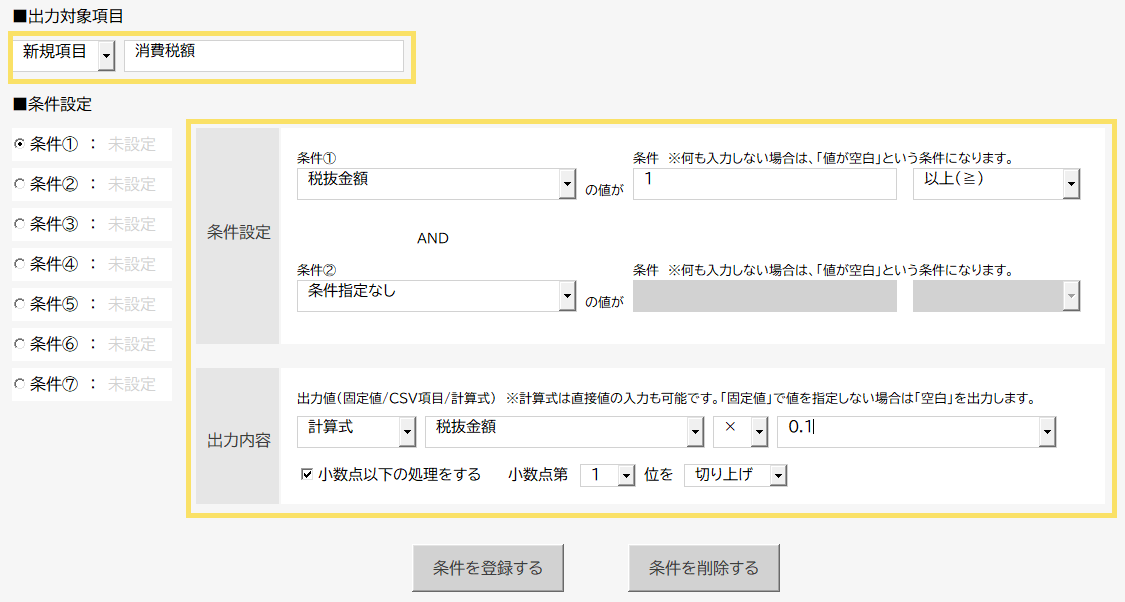Click the condition value field containing 1
Screen dimensions: 1125x602
click(764, 184)
